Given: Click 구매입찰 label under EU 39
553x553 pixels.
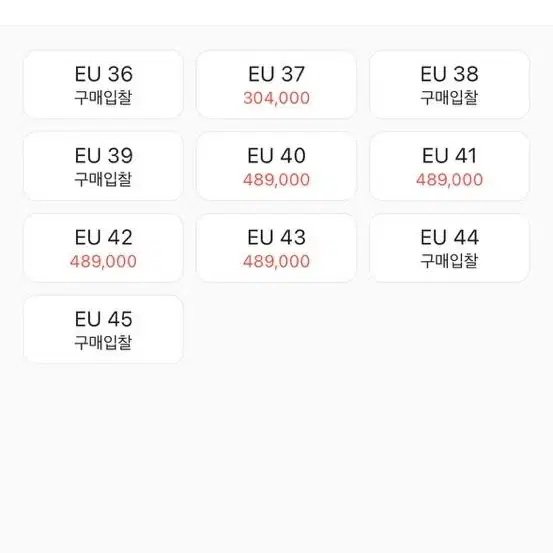Looking at the screenshot, I should click(103, 180).
